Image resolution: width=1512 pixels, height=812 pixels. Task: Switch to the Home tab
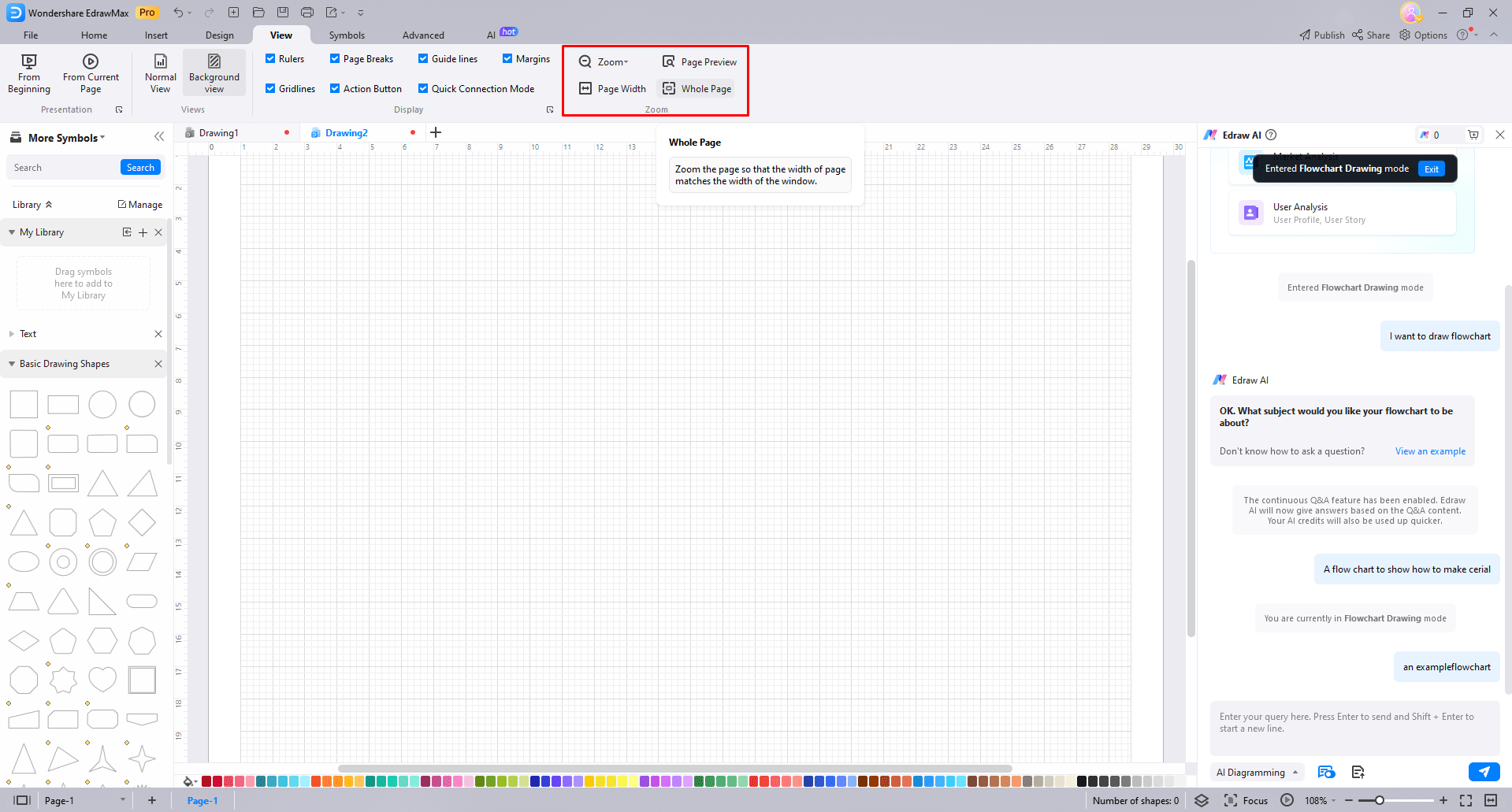point(94,35)
